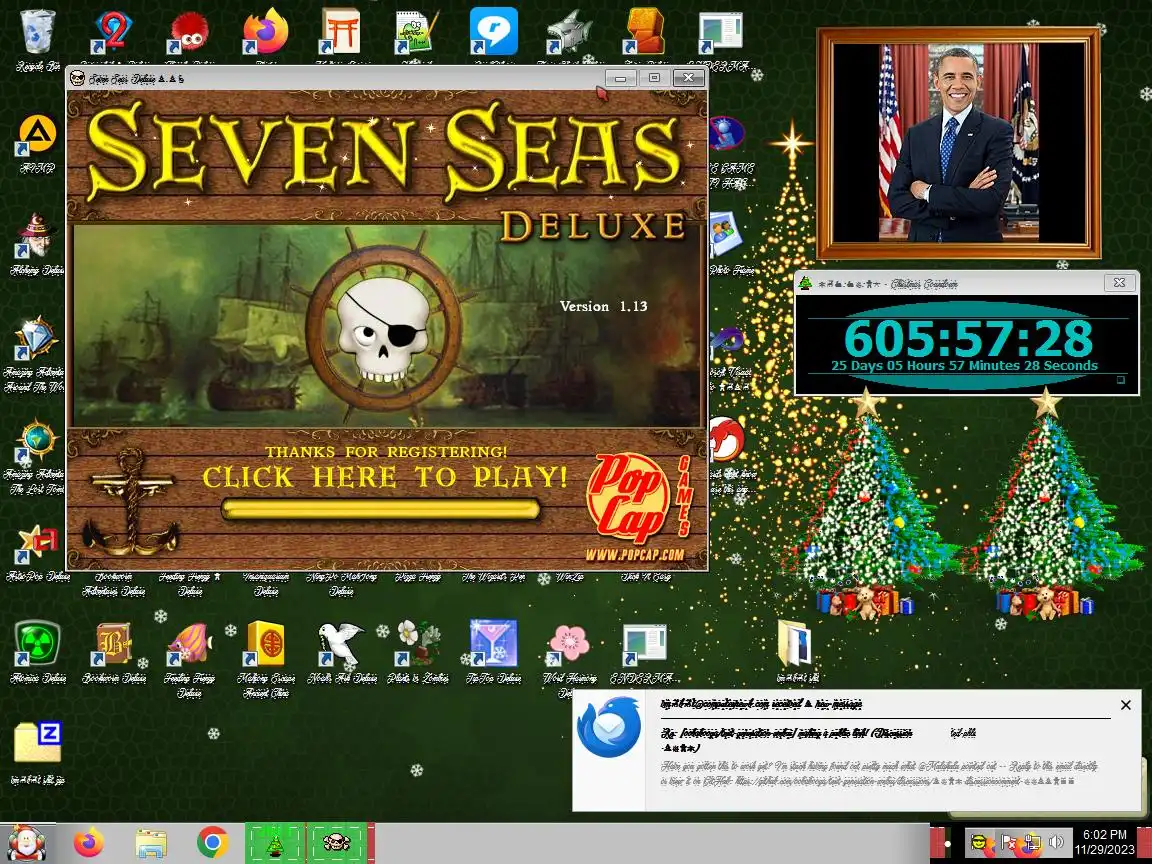Click the Thunderbird logo in the notification
The image size is (1152, 864).
609,727
